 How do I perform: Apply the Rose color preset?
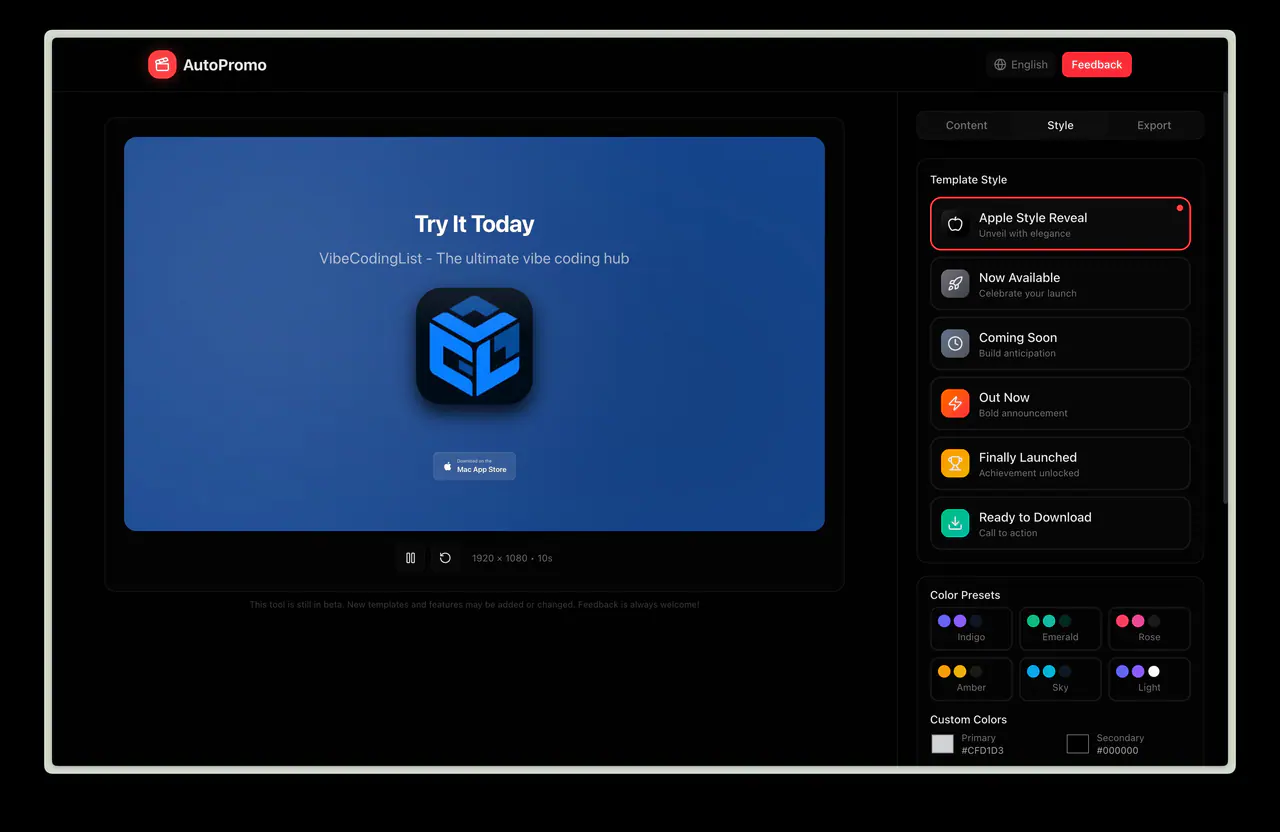[1149, 629]
